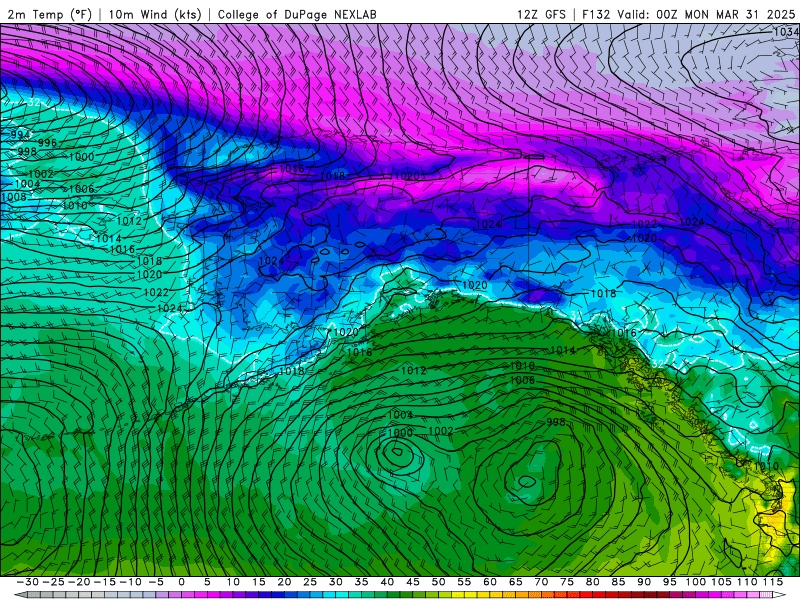Click the 'Valid: 00Z MON MAR 31 2025' text

coord(706,14)
